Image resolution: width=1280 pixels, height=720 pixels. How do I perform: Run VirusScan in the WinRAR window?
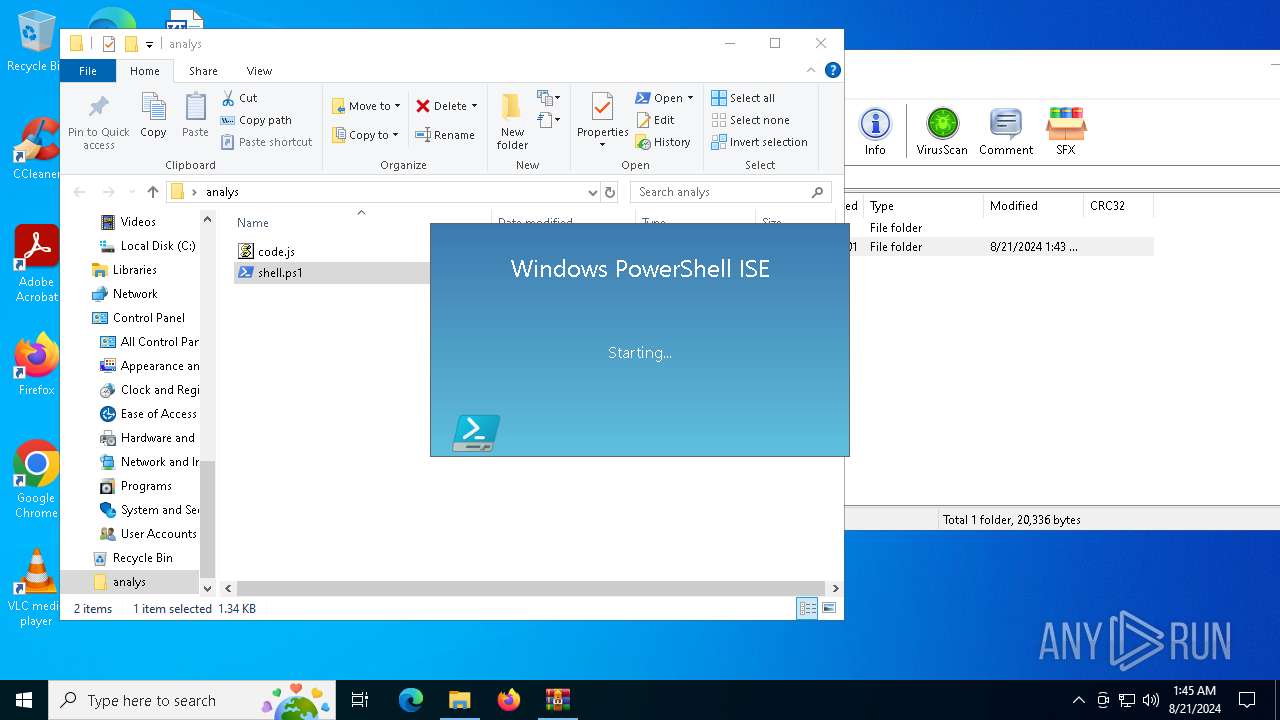click(x=942, y=131)
